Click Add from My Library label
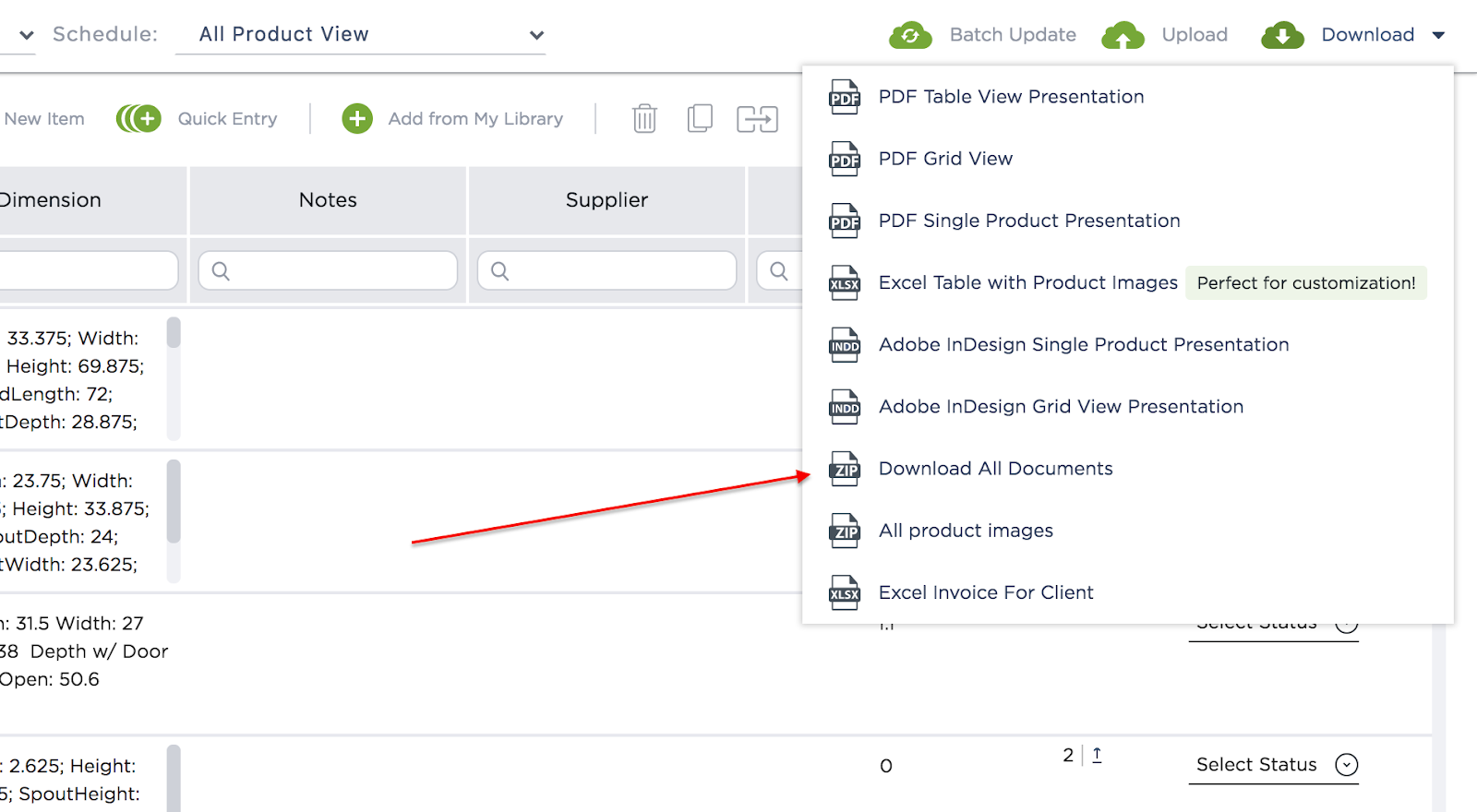Screen dimensions: 1477x812 pyautogui.click(x=475, y=119)
